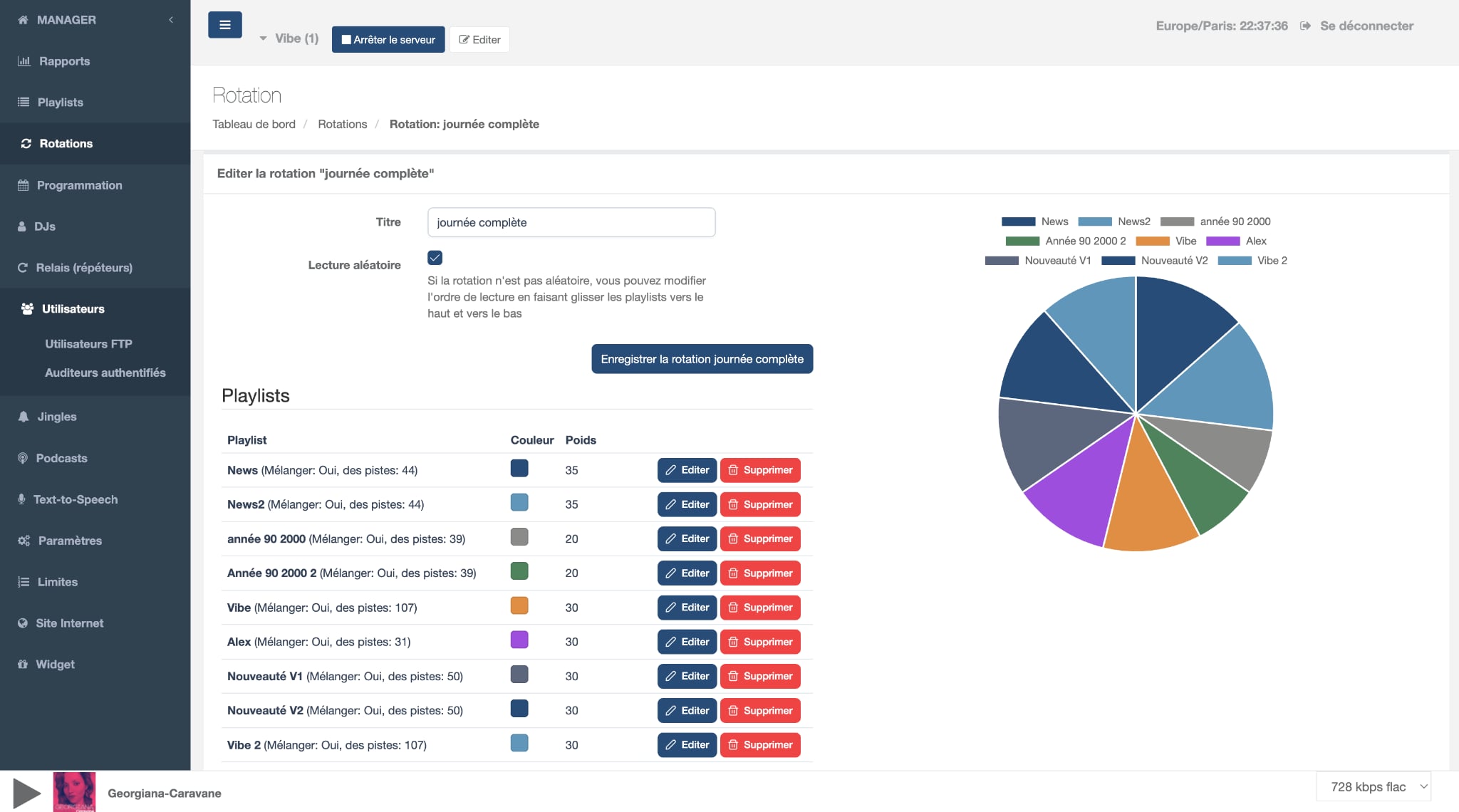The image size is (1459, 812).
Task: Click the color swatch for the News playlist
Action: (x=519, y=469)
